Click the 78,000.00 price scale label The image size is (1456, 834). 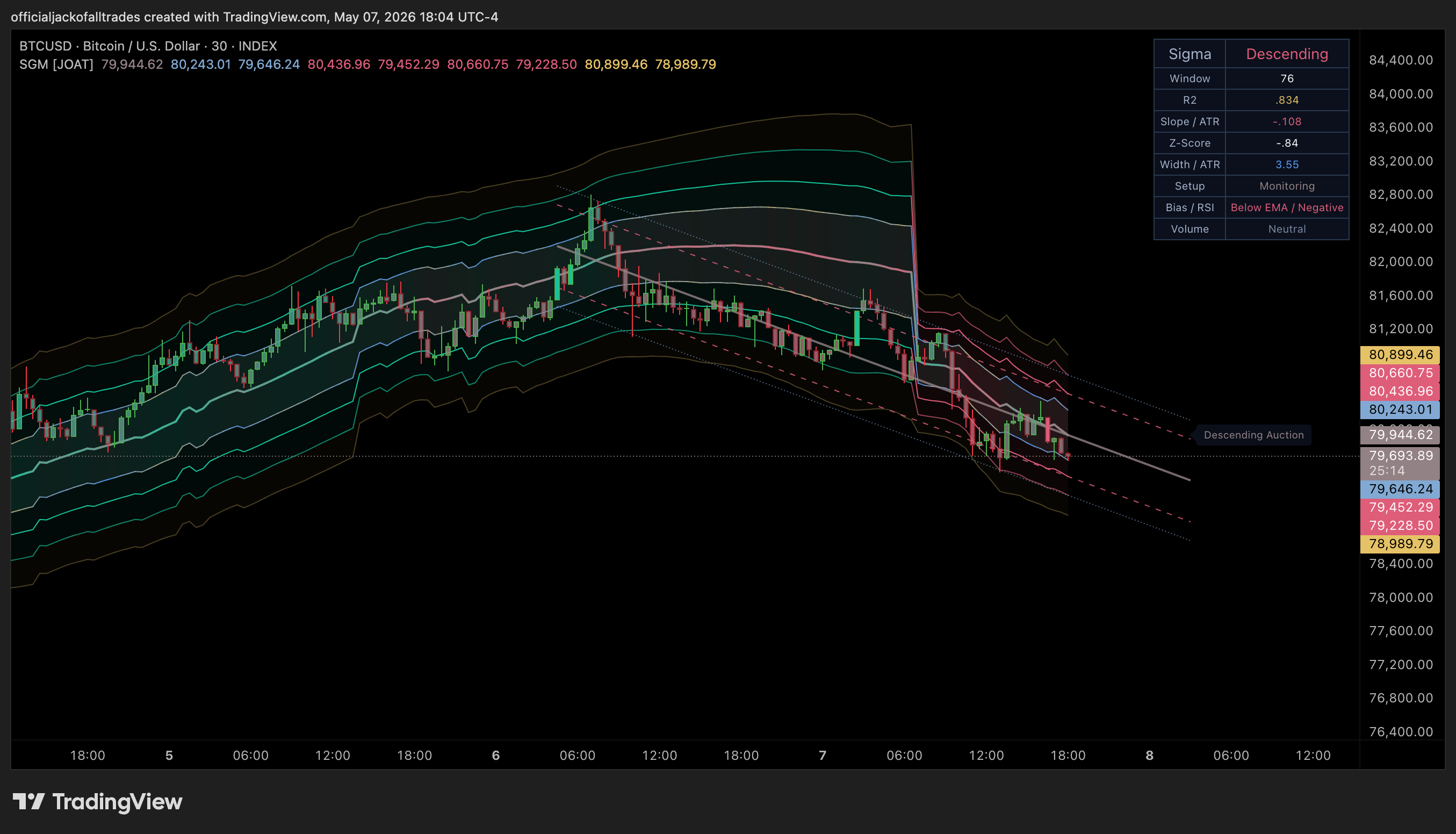[1401, 598]
